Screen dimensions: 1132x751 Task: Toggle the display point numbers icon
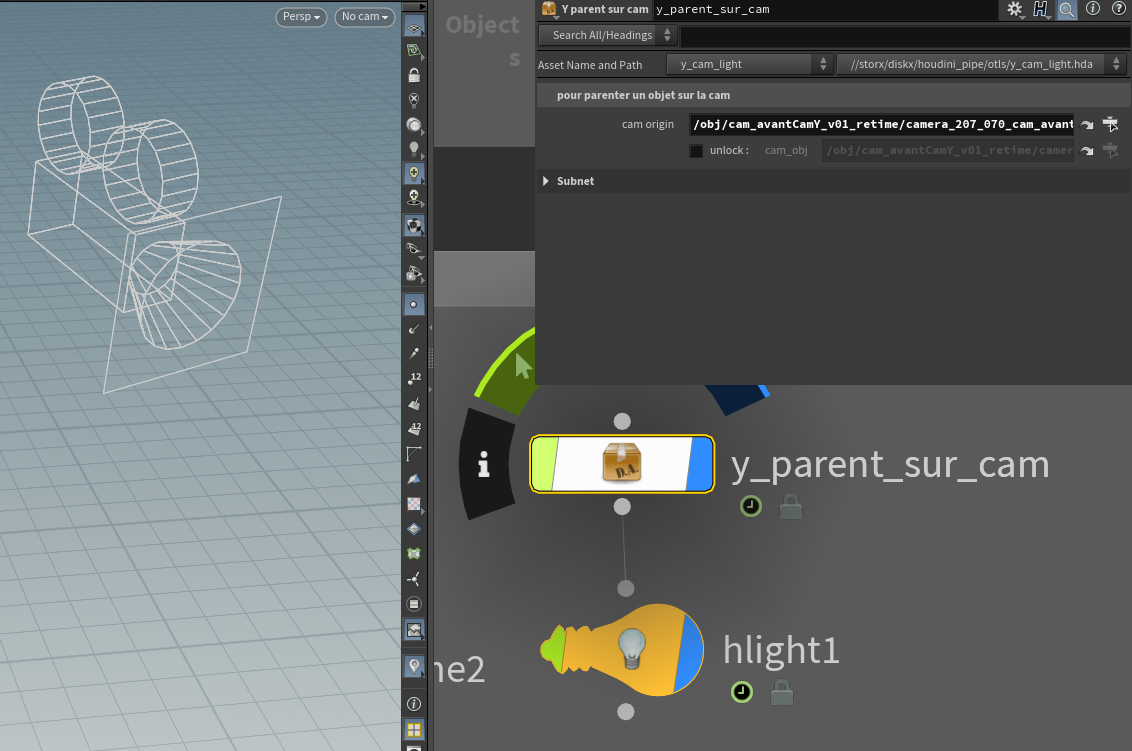point(414,378)
